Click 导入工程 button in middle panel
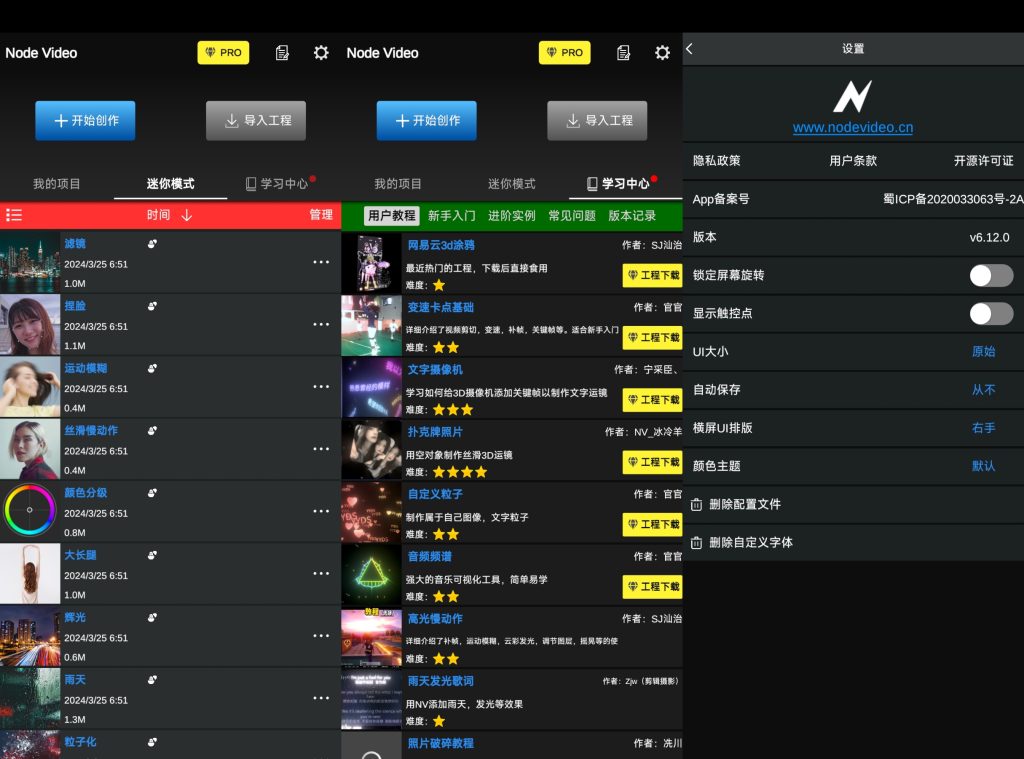This screenshot has height=759, width=1024. [x=598, y=120]
